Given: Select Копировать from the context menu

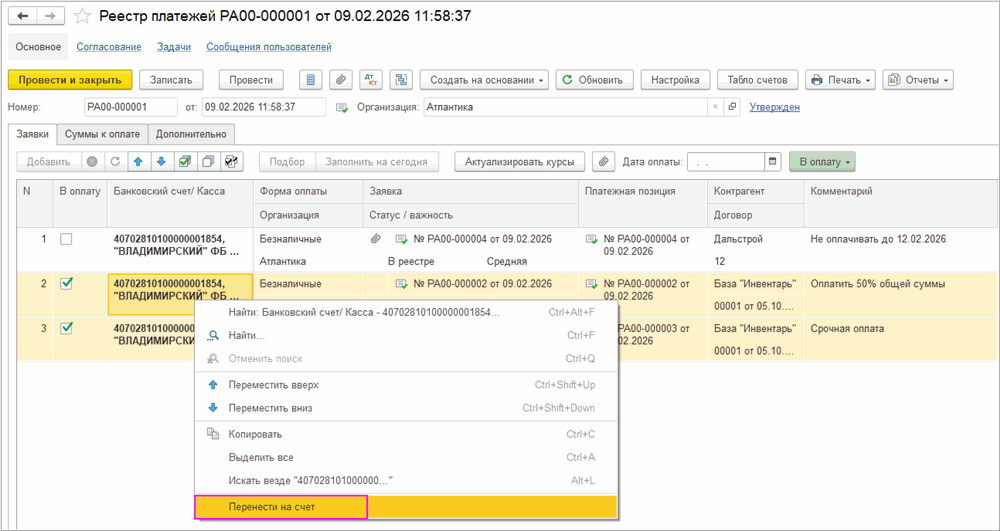Looking at the screenshot, I should tap(255, 434).
